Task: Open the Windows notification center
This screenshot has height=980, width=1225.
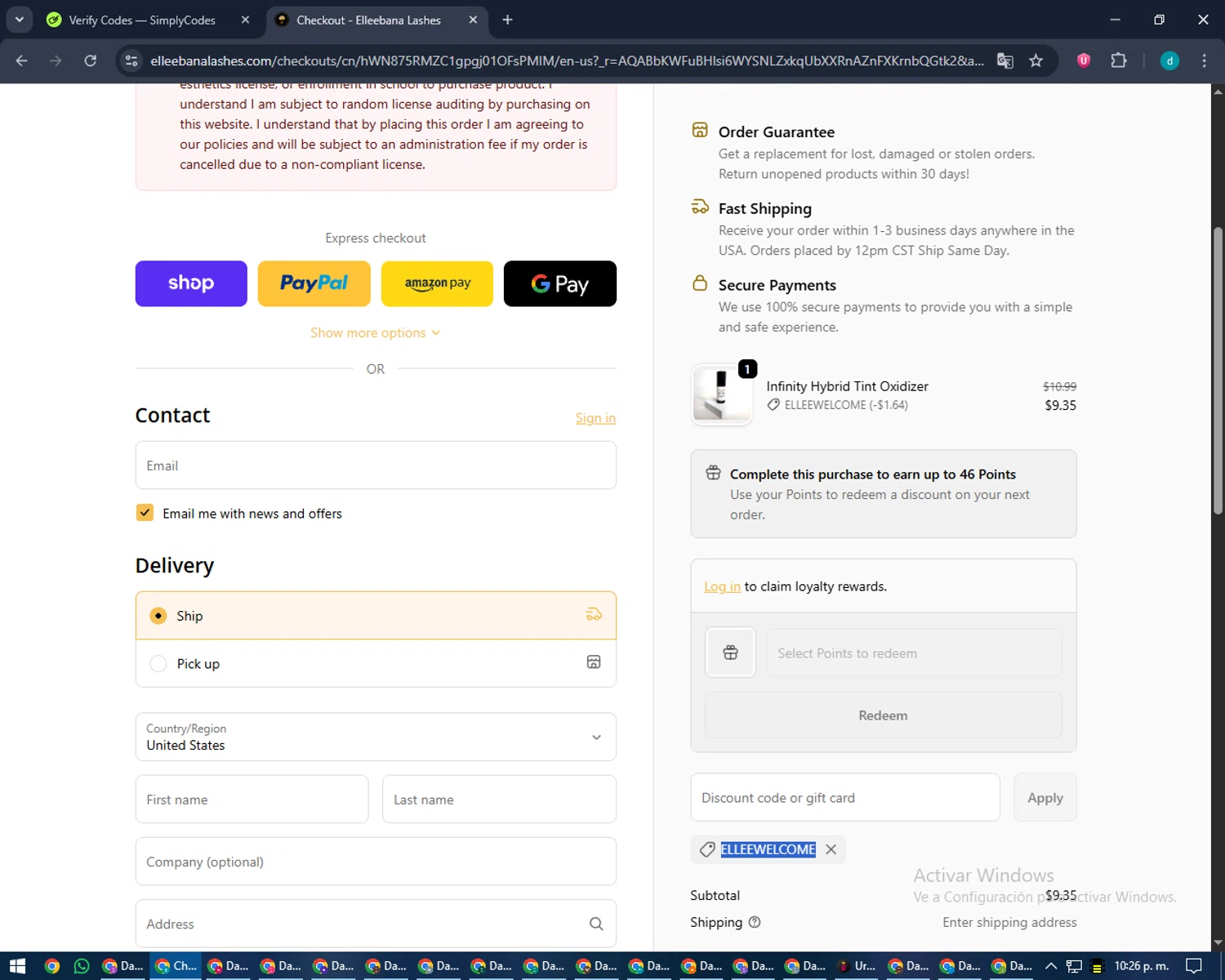Action: tap(1193, 966)
